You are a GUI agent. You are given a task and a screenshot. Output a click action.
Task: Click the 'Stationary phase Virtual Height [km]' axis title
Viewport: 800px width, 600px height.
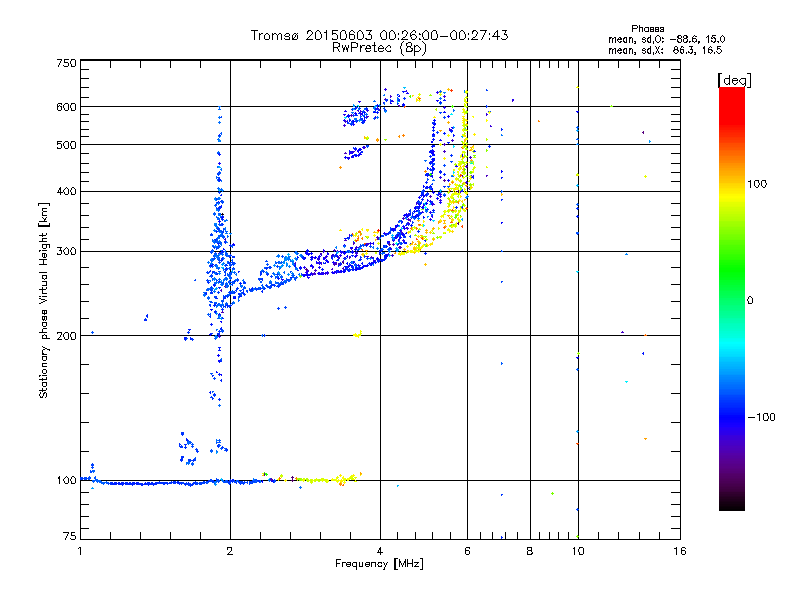(44, 300)
